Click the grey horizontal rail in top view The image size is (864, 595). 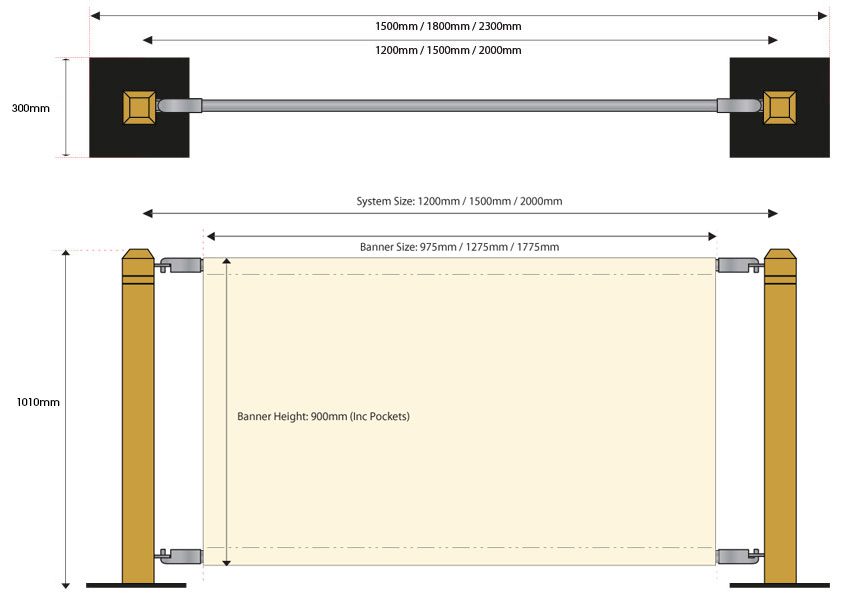pos(460,104)
